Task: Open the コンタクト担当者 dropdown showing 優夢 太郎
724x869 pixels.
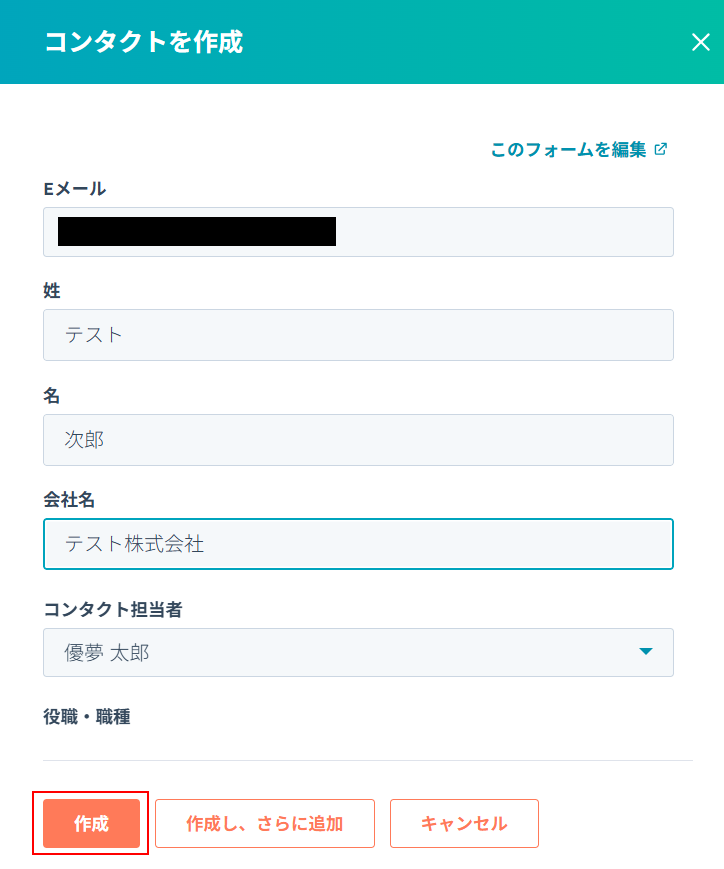Action: (340, 653)
